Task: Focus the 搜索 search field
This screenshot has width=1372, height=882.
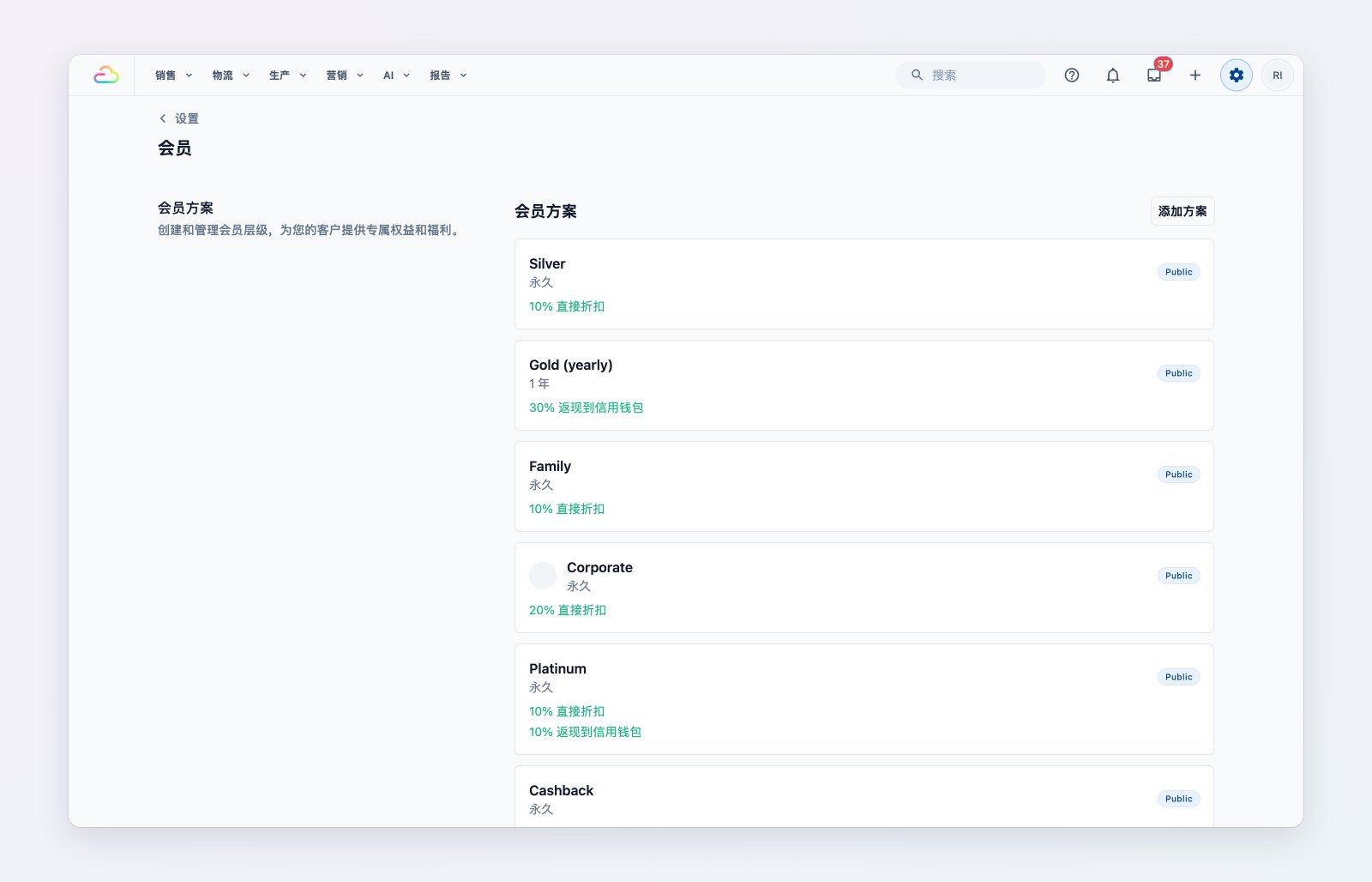Action: click(x=971, y=76)
